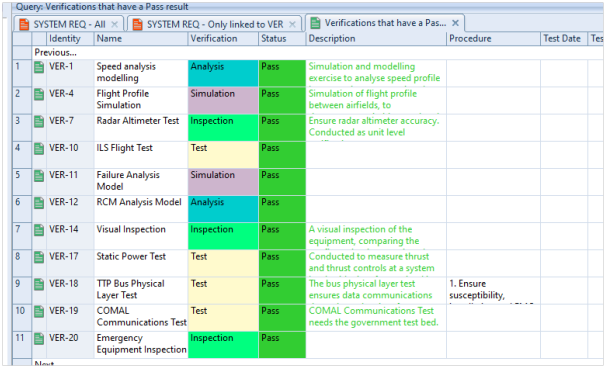
Task: Click the document icon for VER-12 row
Action: pos(39,203)
